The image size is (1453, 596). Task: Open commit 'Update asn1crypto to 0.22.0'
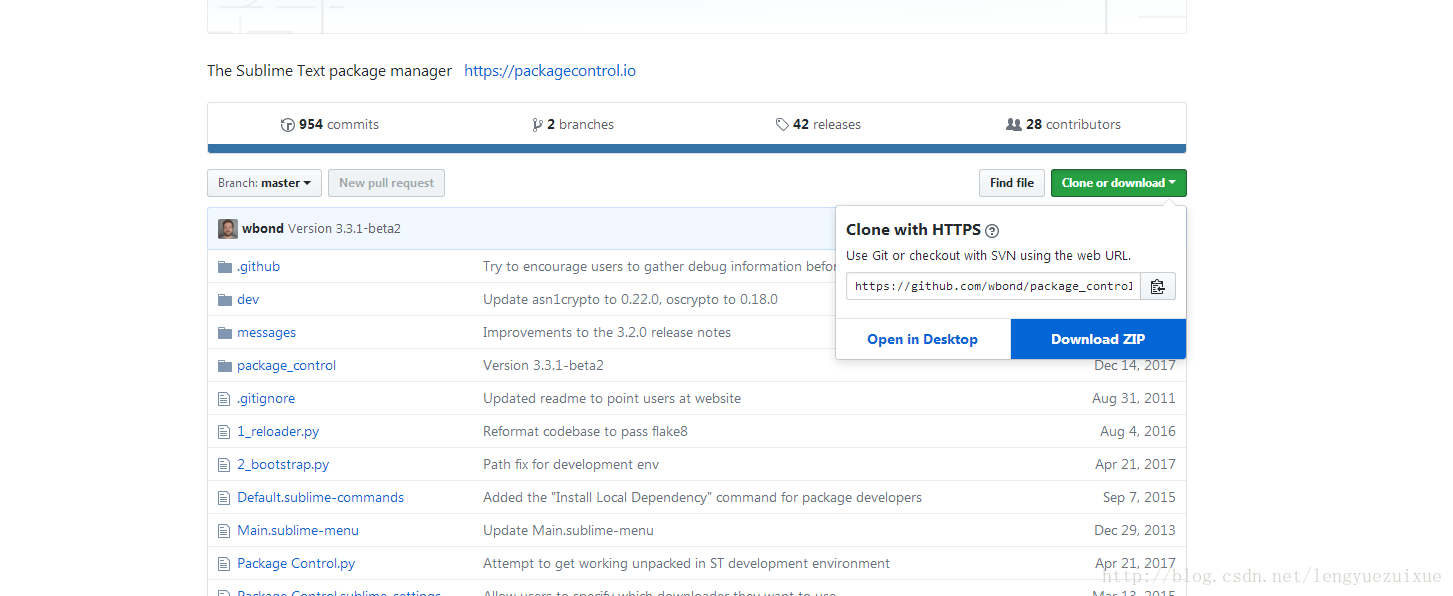pyautogui.click(x=630, y=300)
